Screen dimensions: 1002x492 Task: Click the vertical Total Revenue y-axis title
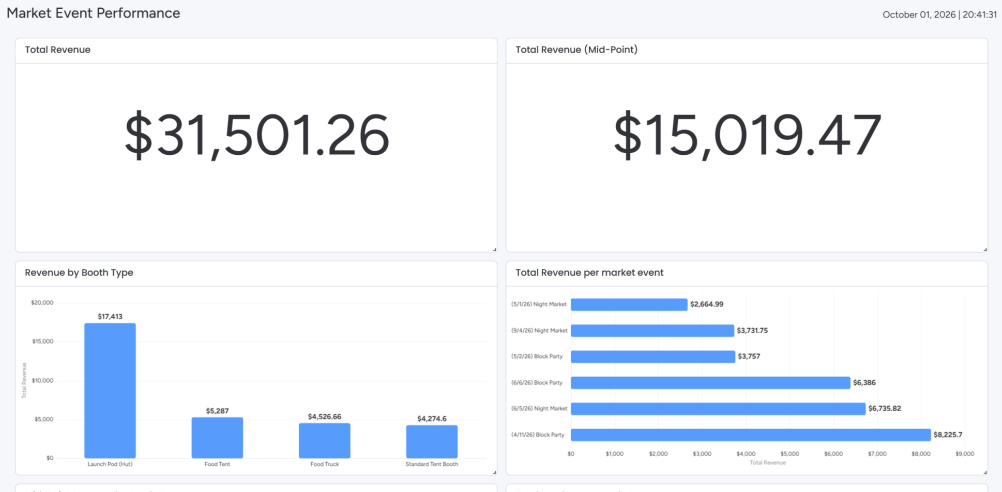click(24, 380)
